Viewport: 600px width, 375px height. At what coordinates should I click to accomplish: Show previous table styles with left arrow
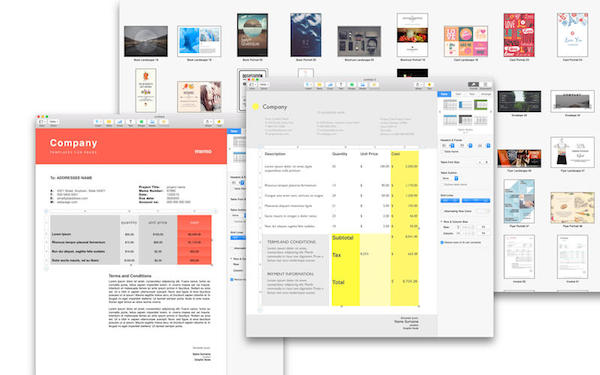point(440,112)
